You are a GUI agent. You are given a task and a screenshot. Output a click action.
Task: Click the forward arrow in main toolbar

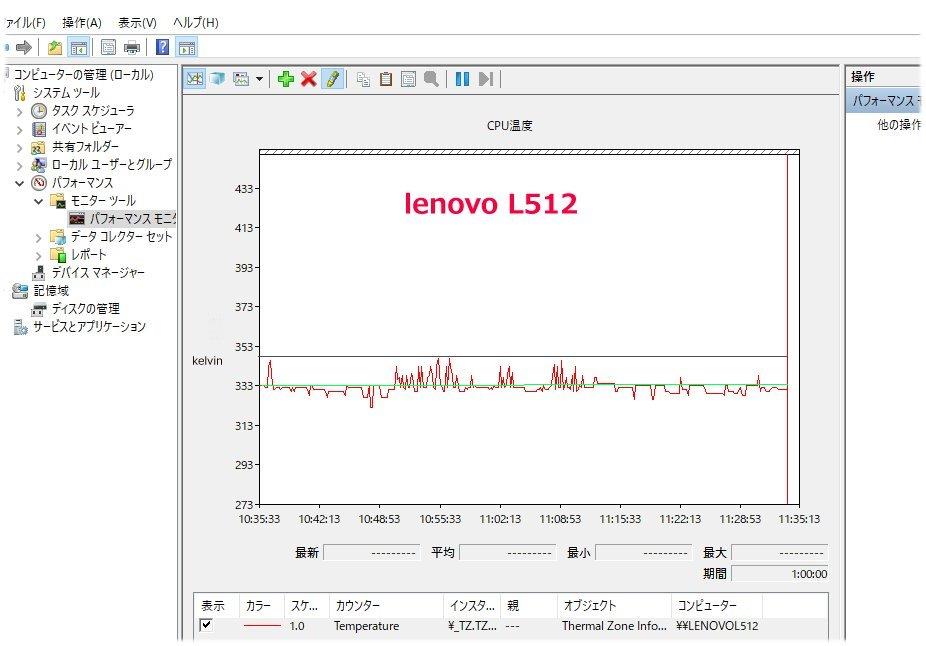tap(24, 47)
